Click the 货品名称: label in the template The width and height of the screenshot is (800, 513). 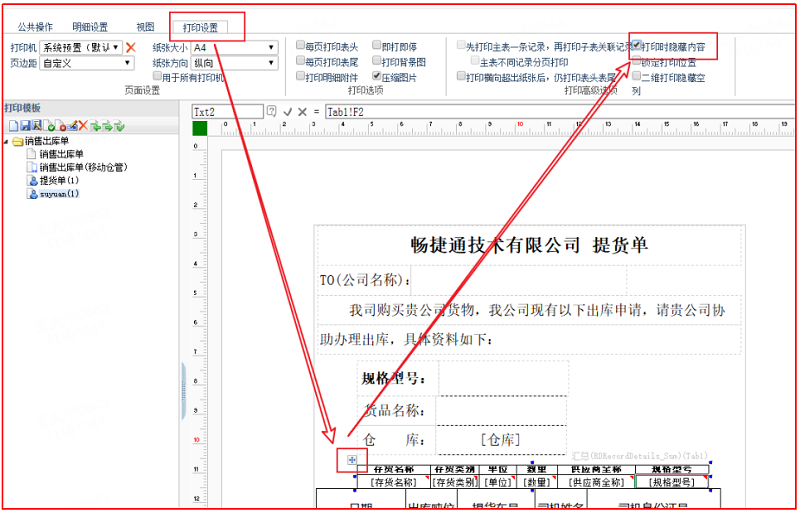pos(394,410)
